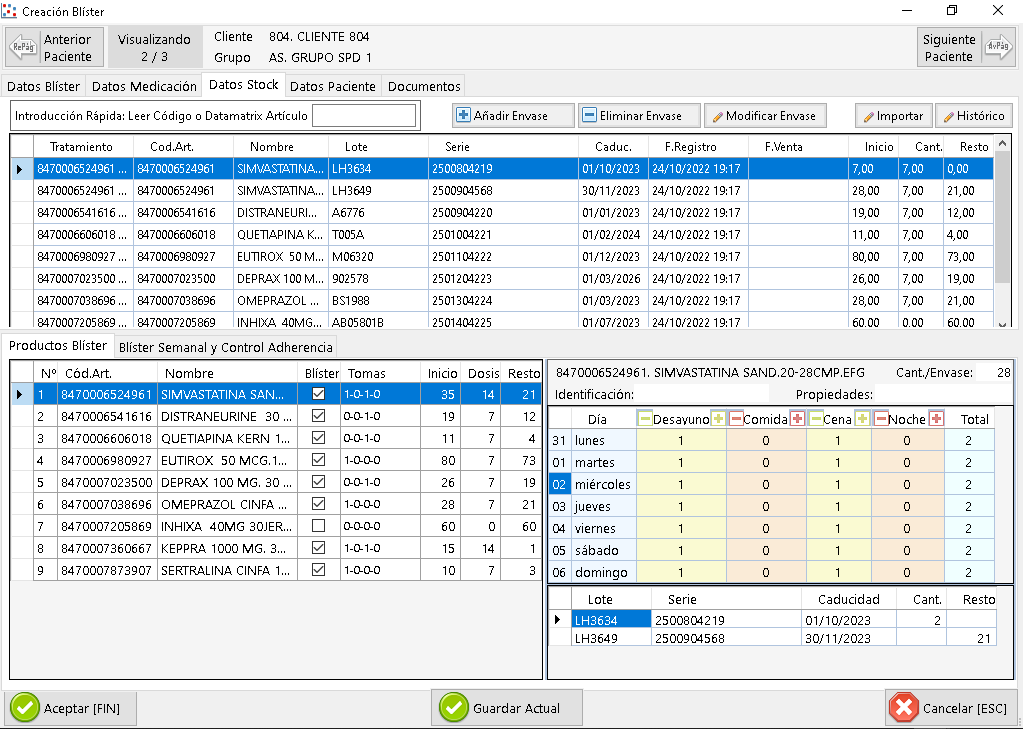Click the Tomas column header in products table
The image size is (1023, 729).
(380, 373)
